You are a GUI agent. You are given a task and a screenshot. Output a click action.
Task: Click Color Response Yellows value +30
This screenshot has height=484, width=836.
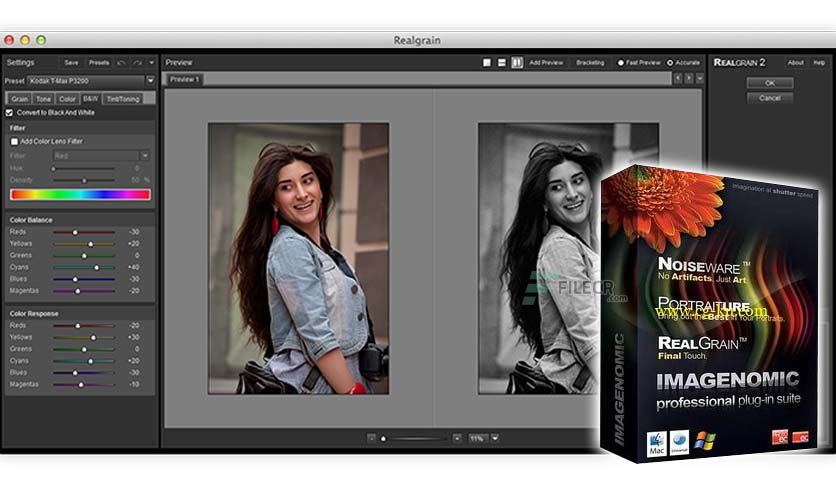click(x=134, y=337)
